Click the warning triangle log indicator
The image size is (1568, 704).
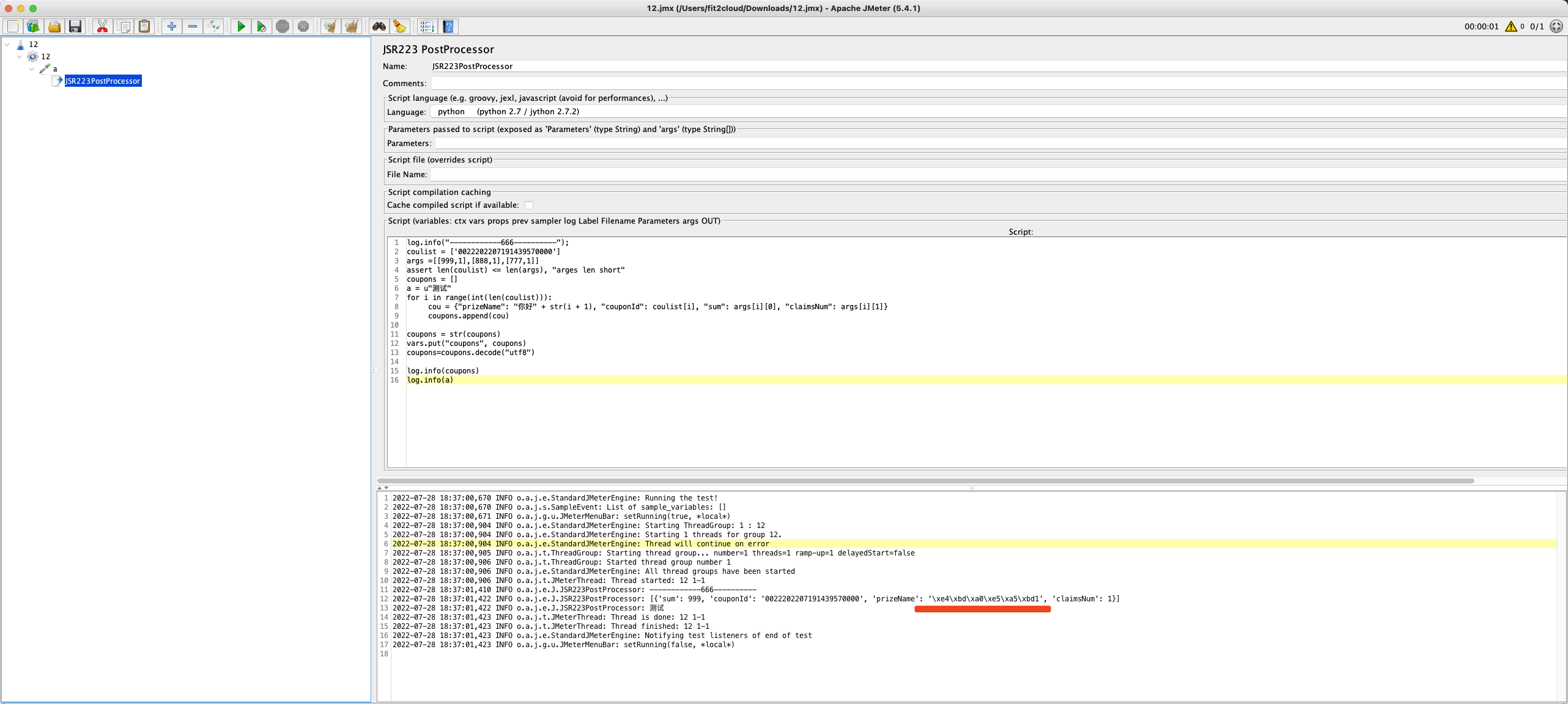pos(1511,26)
